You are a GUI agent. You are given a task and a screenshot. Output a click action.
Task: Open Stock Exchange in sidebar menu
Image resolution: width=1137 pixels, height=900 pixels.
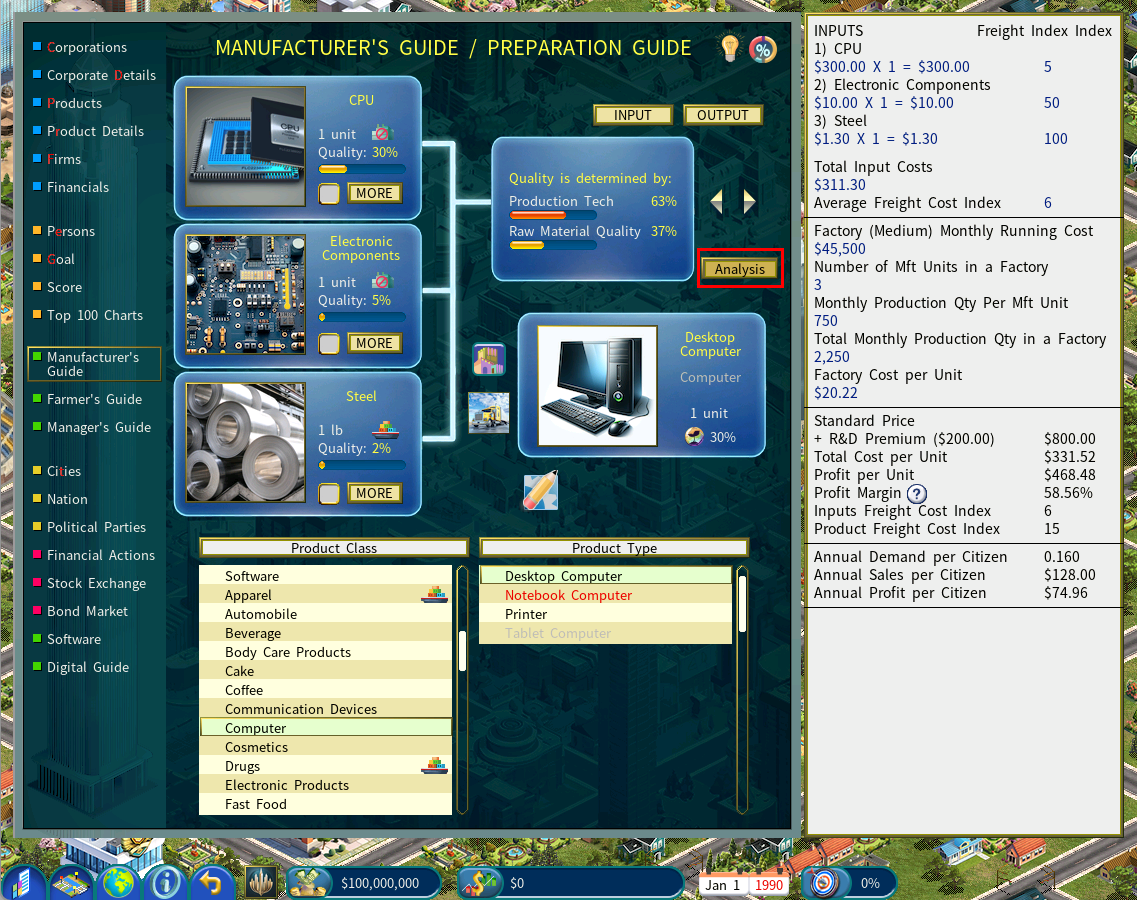(96, 583)
